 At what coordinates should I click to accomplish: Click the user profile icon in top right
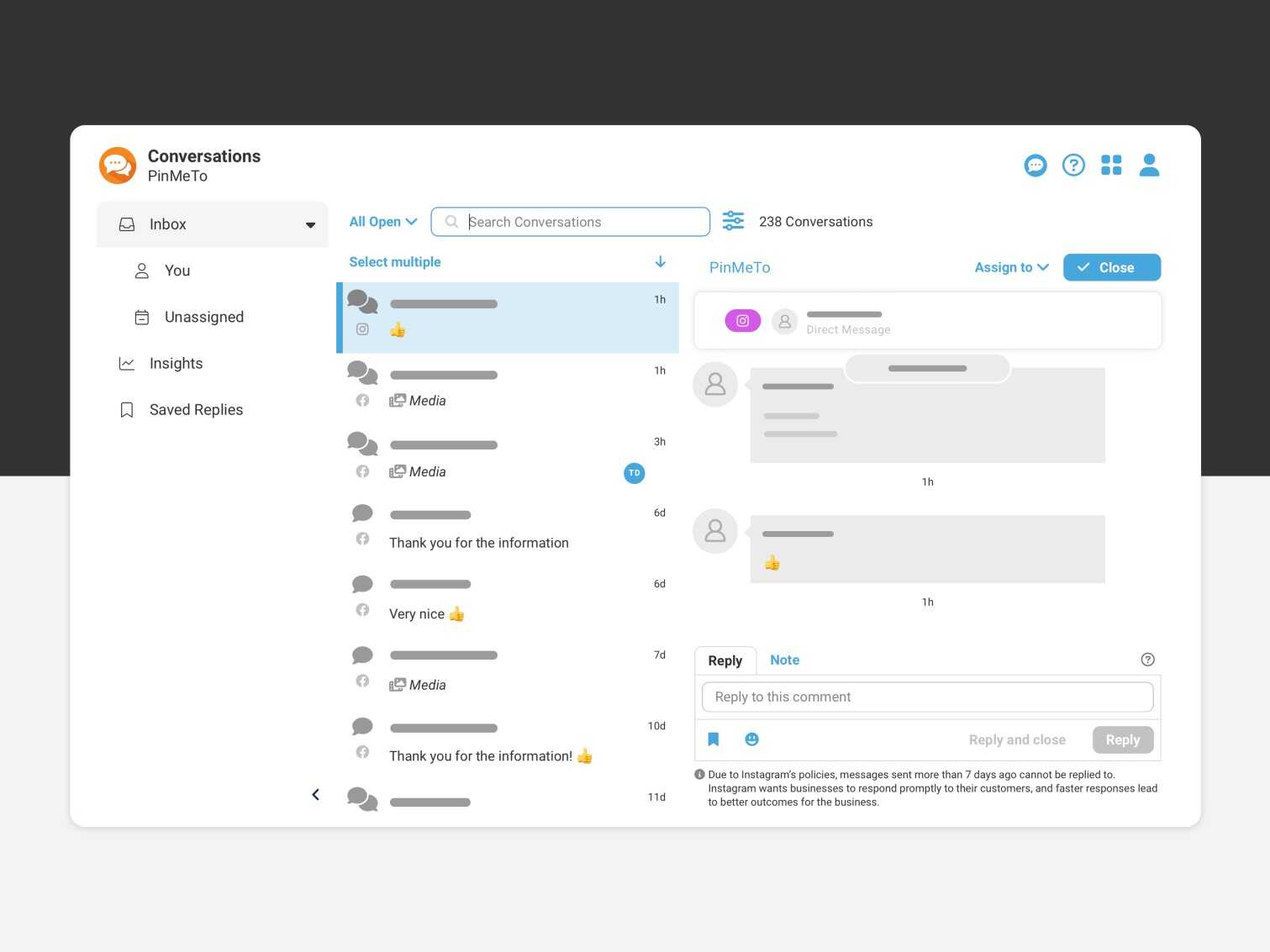point(1149,165)
